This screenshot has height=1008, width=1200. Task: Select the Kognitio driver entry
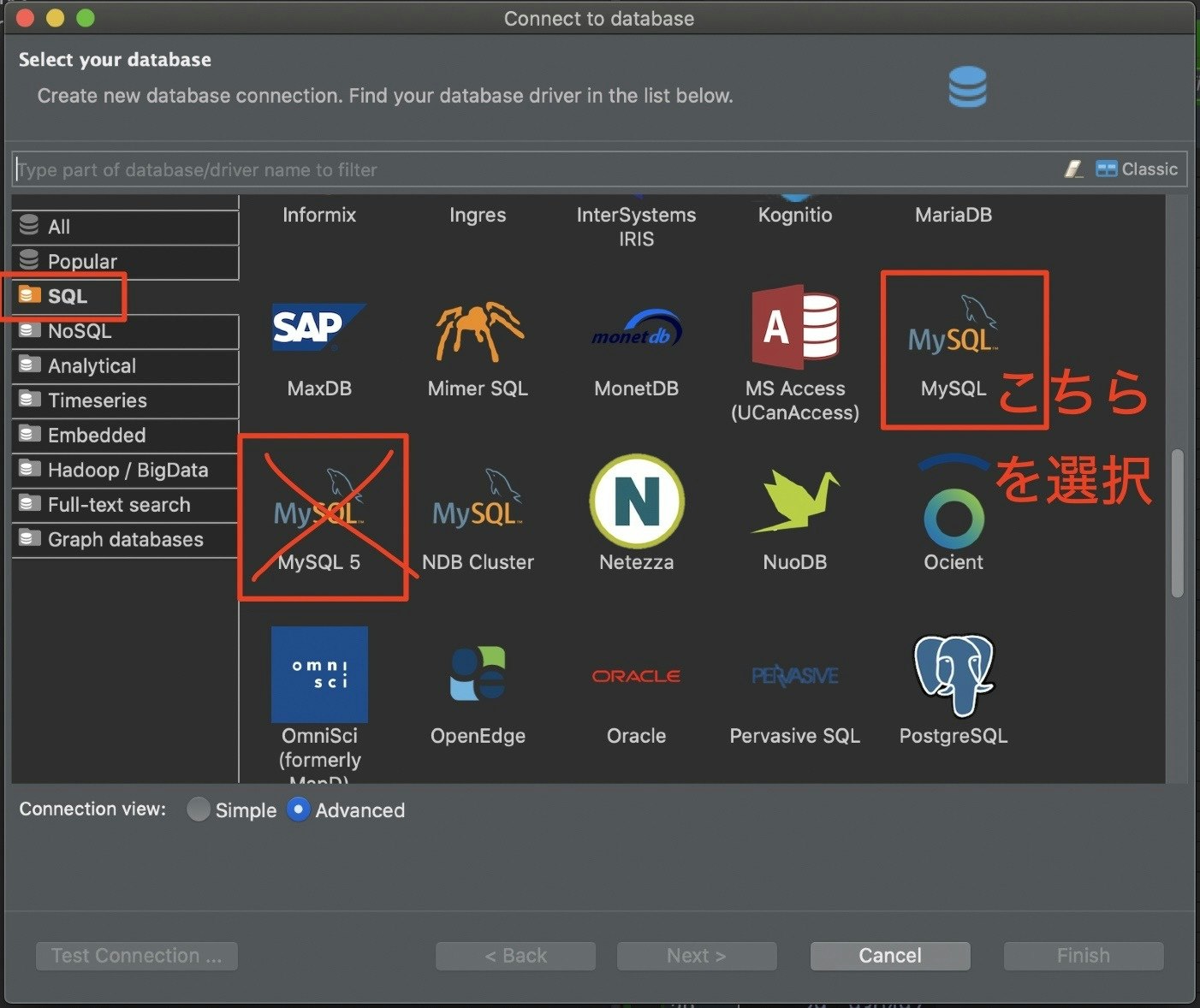(x=795, y=215)
